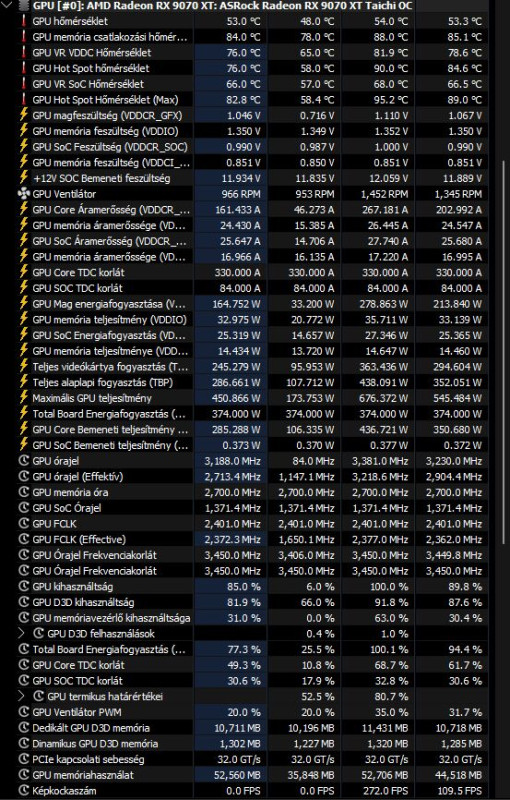This screenshot has height=800, width=510.
Task: Click lightning icon of GPU magfeszültség (VDDCR_GFX)
Action: click(x=23, y=115)
